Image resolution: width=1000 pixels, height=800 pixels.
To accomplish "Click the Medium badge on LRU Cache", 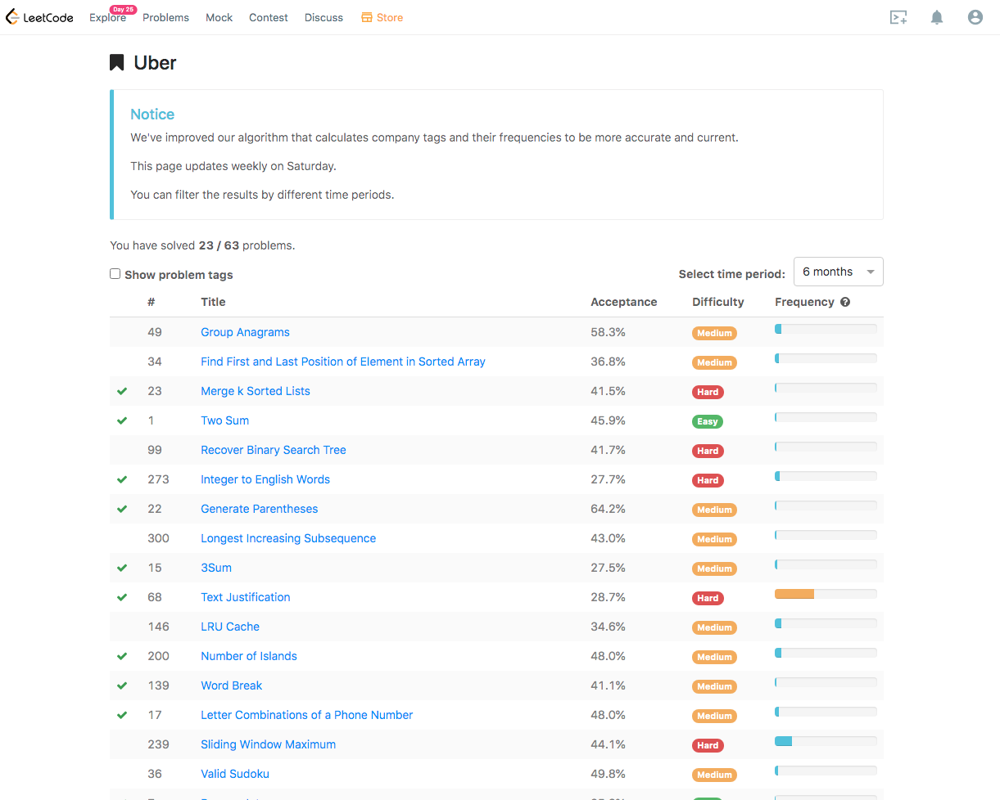I will tap(714, 628).
